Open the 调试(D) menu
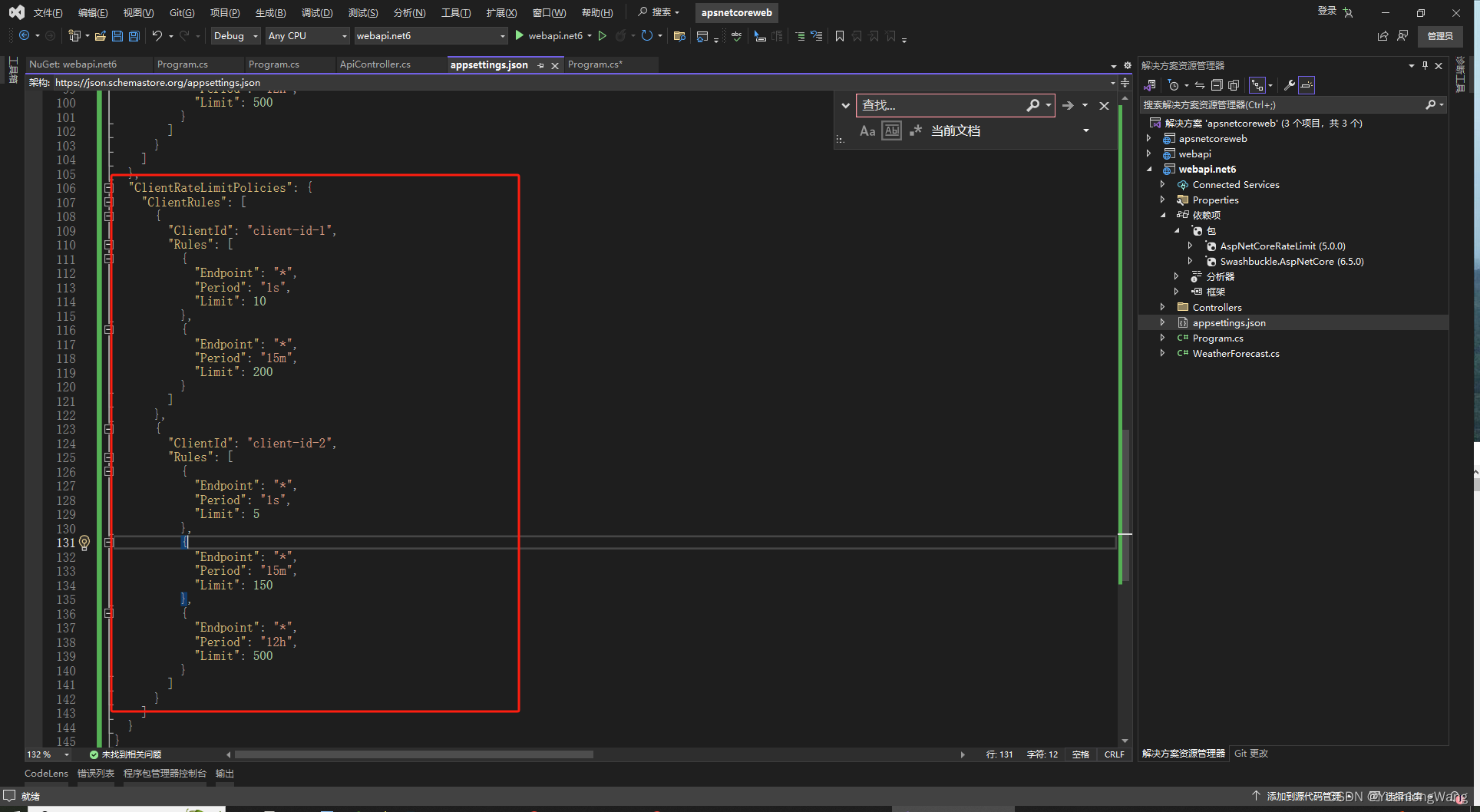The height and width of the screenshot is (812, 1480). coord(317,12)
